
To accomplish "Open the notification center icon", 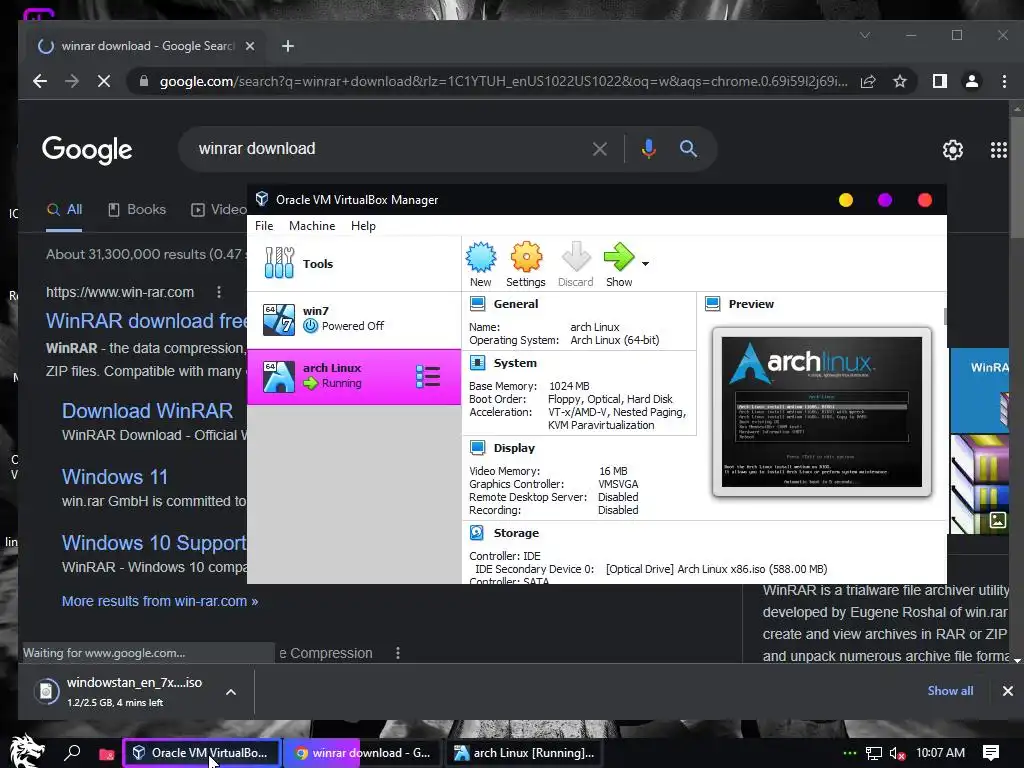I will 991,753.
